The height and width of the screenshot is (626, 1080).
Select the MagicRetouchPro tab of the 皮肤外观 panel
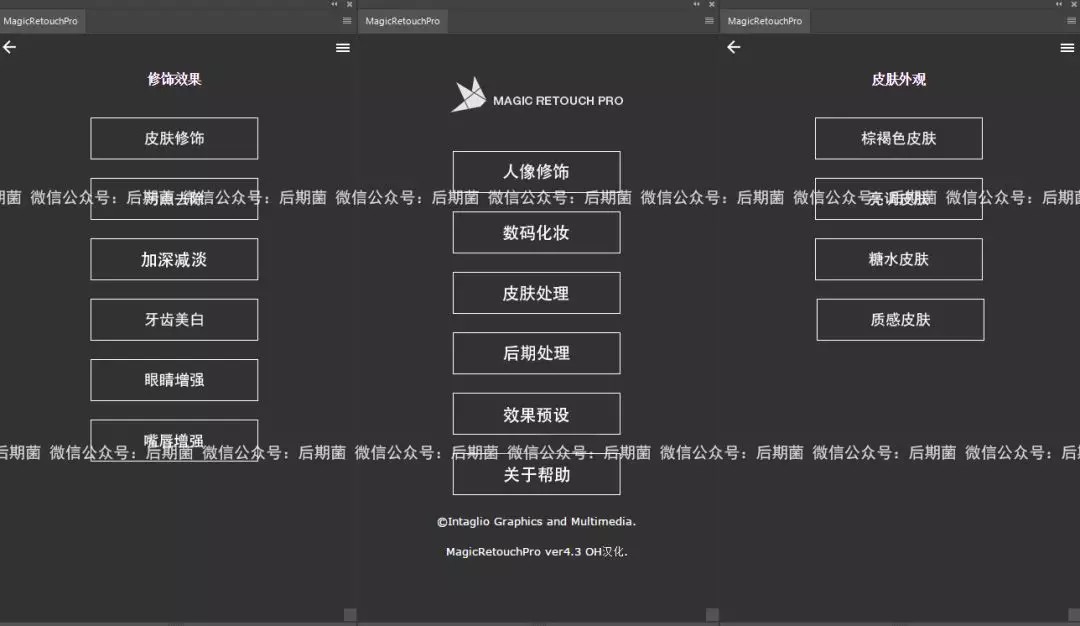[x=765, y=21]
